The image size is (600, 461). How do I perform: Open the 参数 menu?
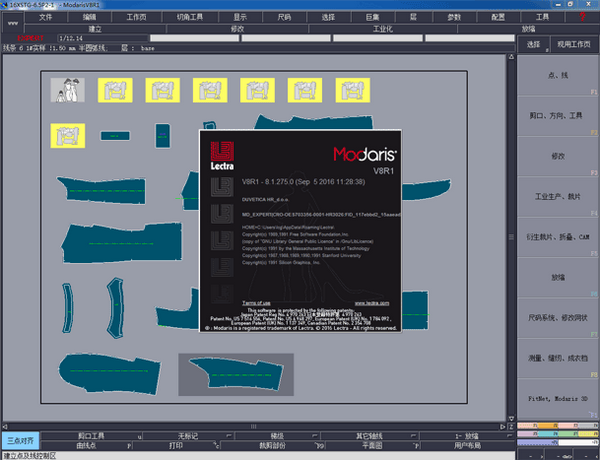click(454, 17)
